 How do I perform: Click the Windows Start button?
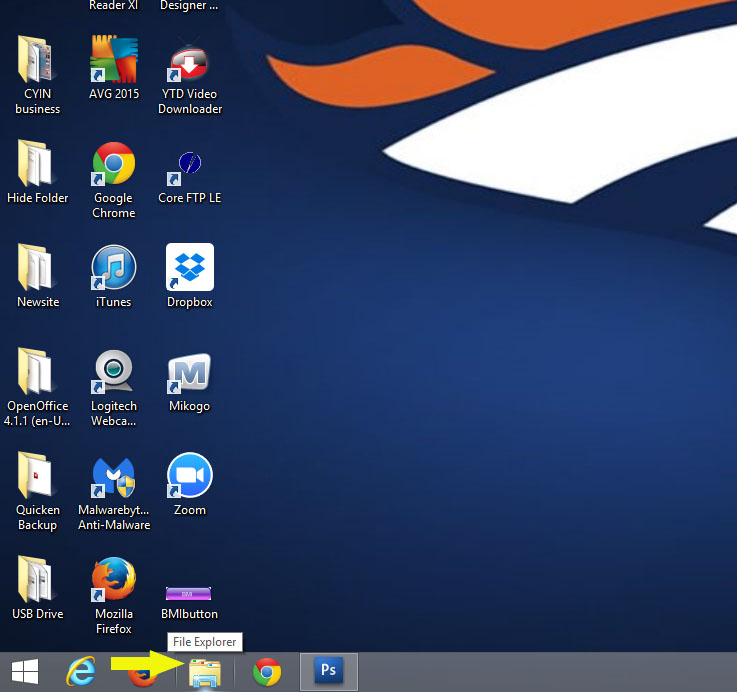click(x=26, y=672)
